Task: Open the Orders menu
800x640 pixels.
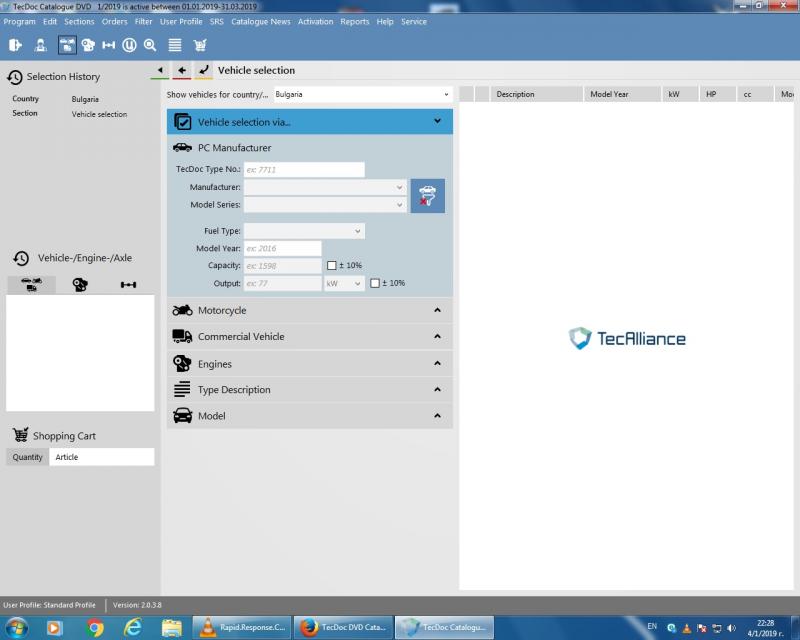Action: (114, 21)
